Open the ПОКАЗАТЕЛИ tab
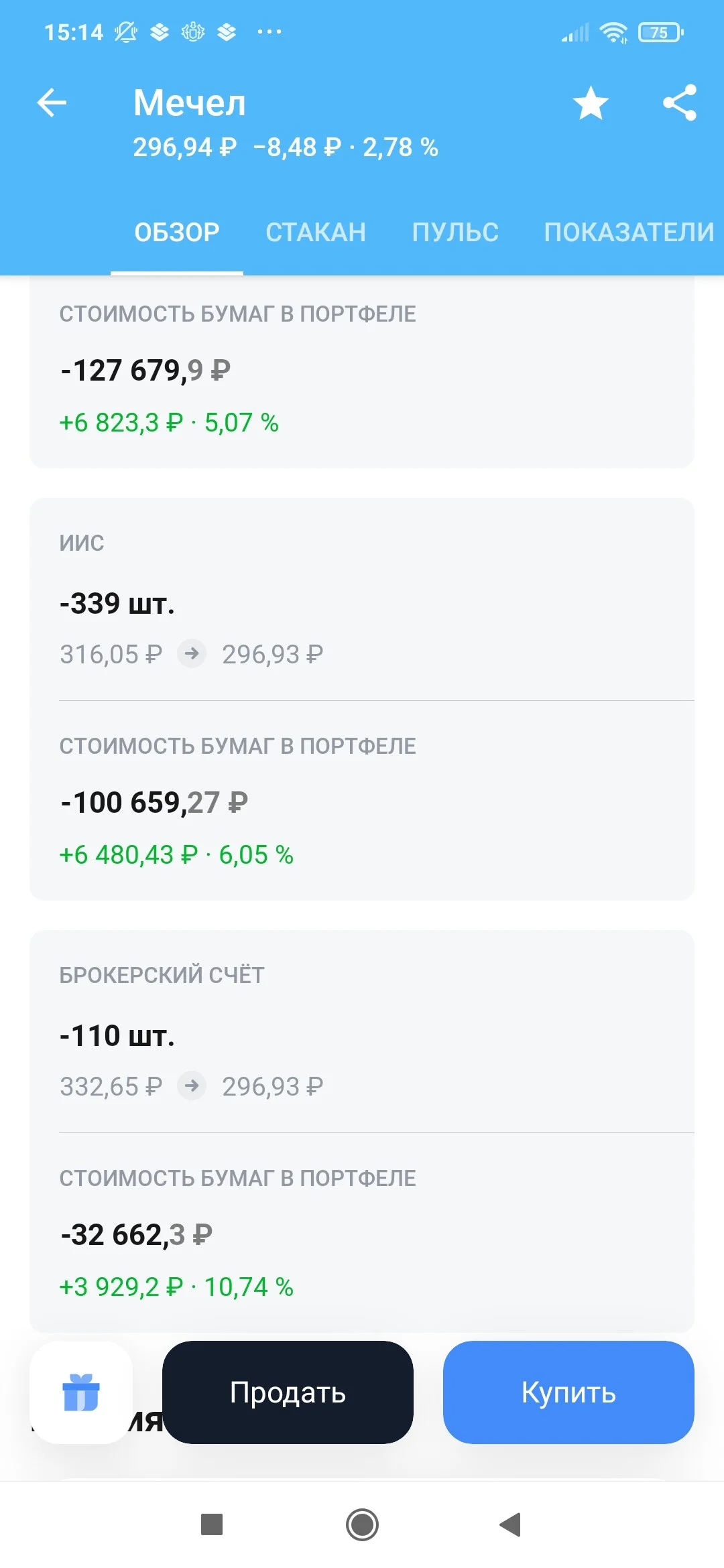 pos(629,233)
